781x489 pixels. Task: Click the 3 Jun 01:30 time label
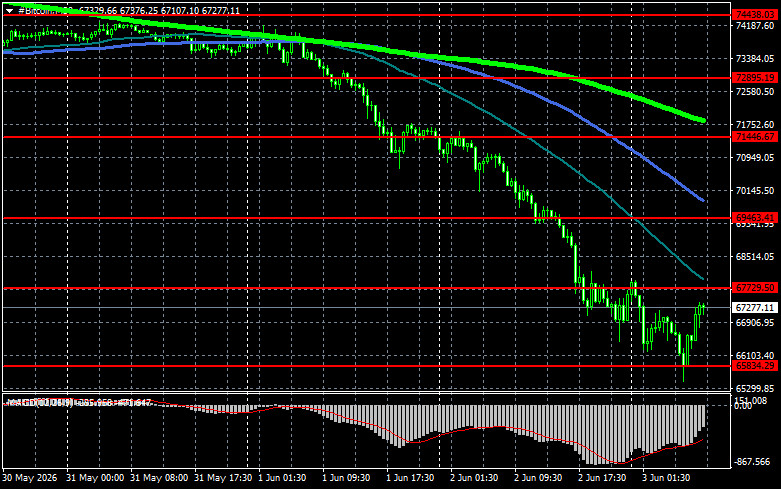(666, 478)
